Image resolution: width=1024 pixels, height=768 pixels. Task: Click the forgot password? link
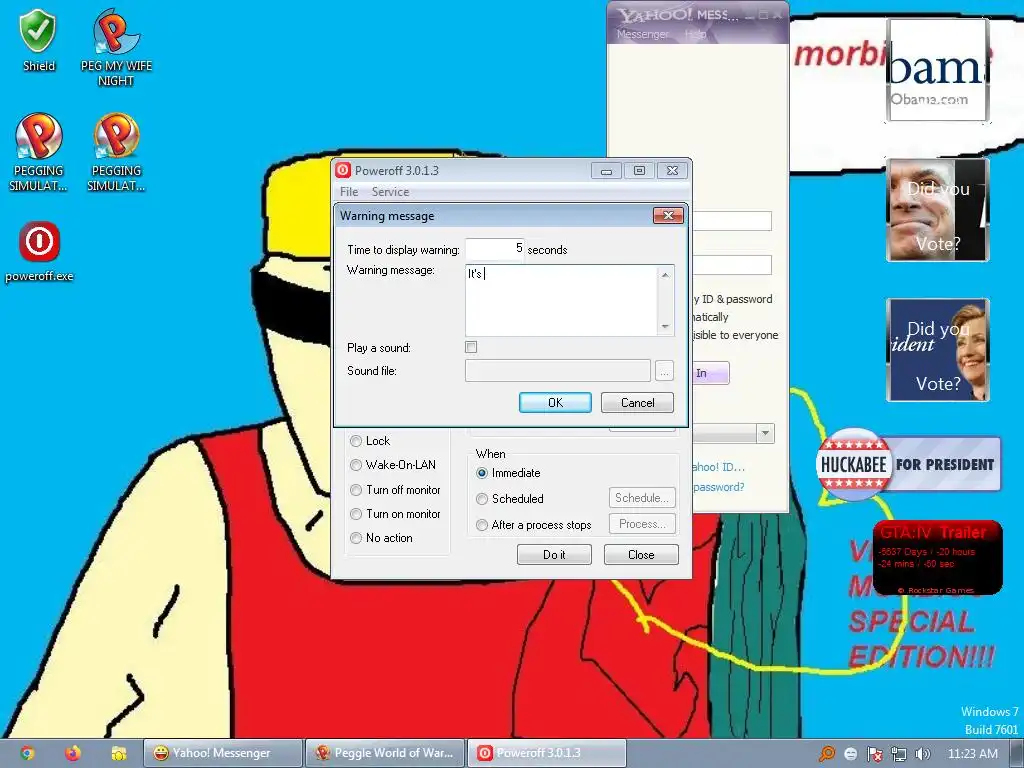(718, 487)
